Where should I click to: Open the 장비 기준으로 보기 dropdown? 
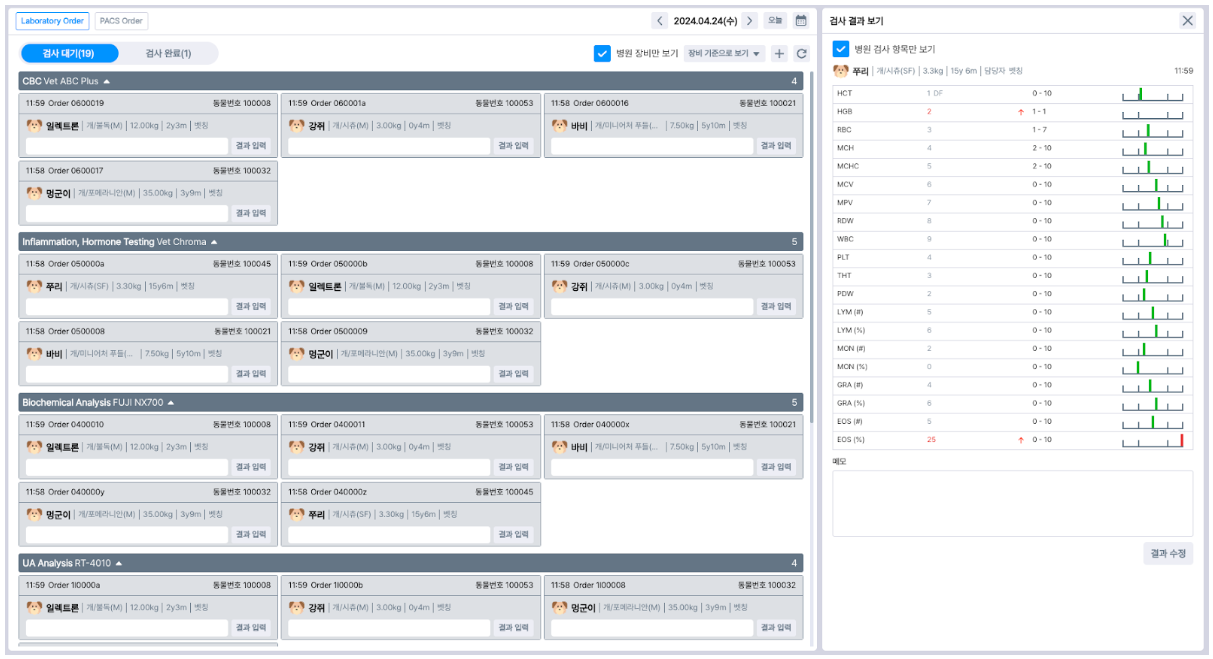(x=725, y=54)
